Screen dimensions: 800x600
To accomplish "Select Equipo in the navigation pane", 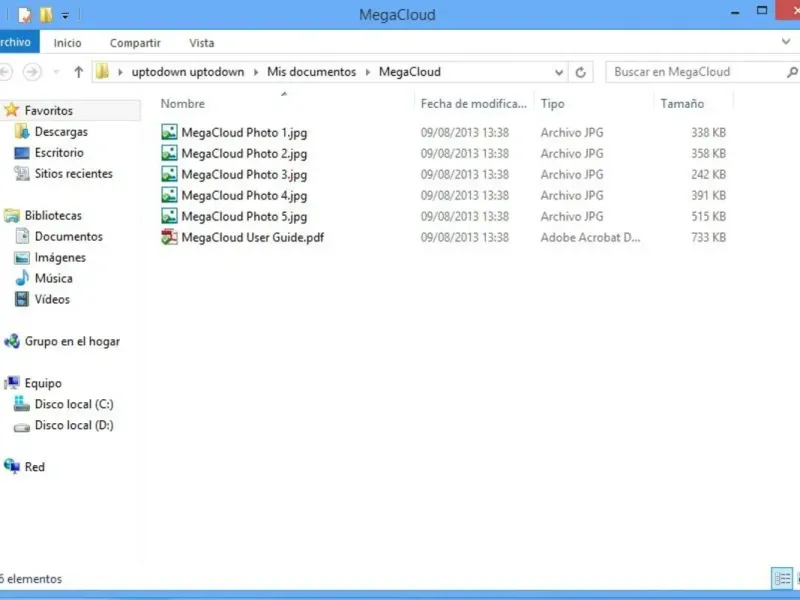I will click(x=43, y=383).
